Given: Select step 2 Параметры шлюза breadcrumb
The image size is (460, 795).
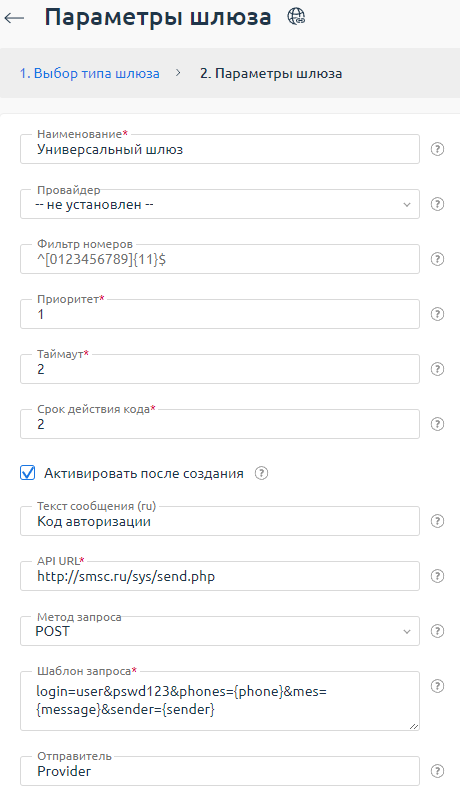Looking at the screenshot, I should [x=271, y=74].
